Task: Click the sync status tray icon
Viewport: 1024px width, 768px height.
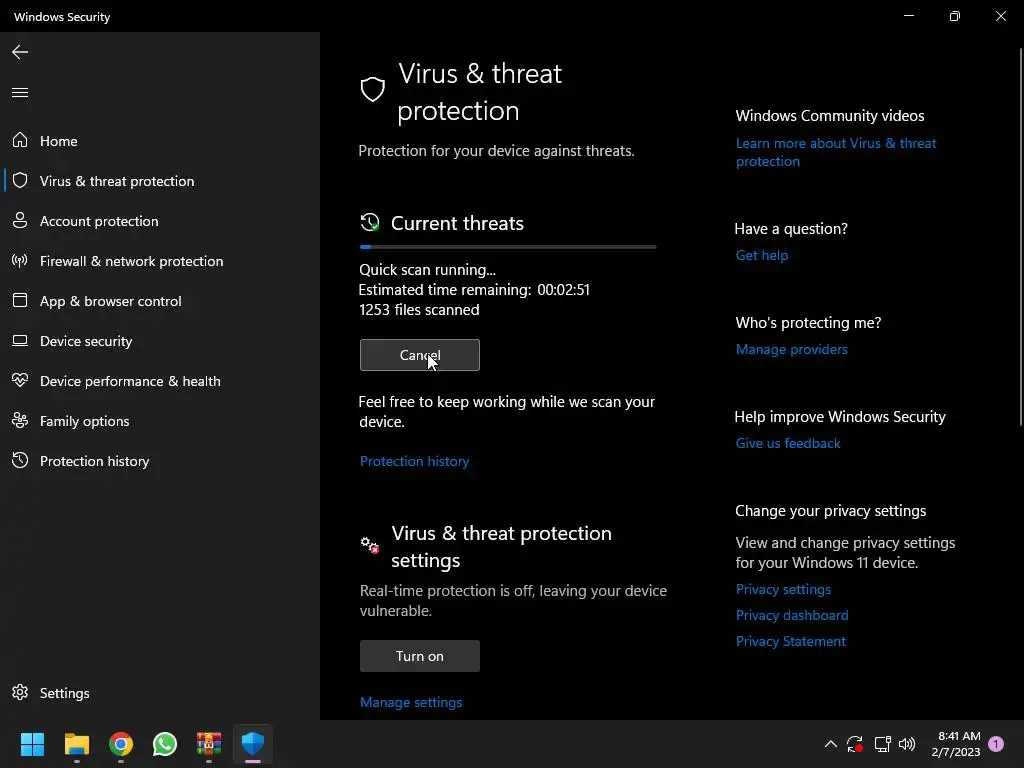Action: [855, 744]
